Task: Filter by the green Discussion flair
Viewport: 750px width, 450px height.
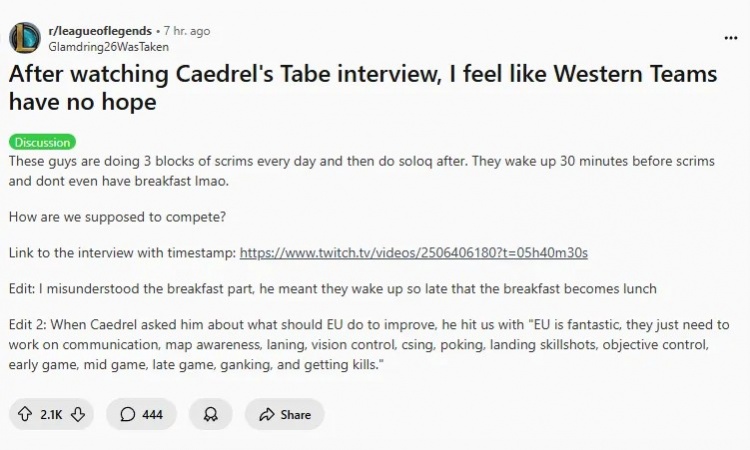Action: point(42,142)
